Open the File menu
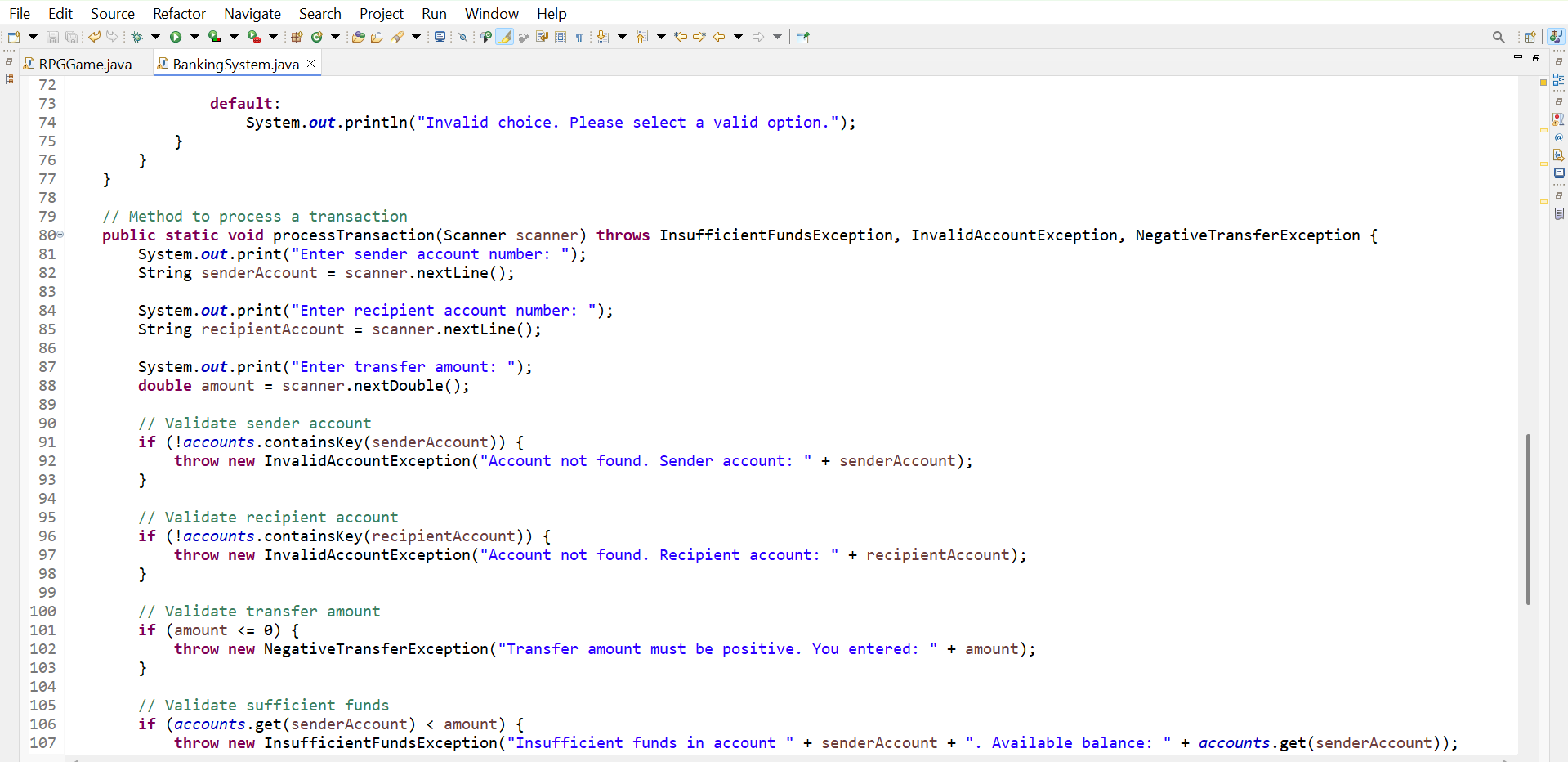Viewport: 1568px width, 762px height. click(x=20, y=13)
